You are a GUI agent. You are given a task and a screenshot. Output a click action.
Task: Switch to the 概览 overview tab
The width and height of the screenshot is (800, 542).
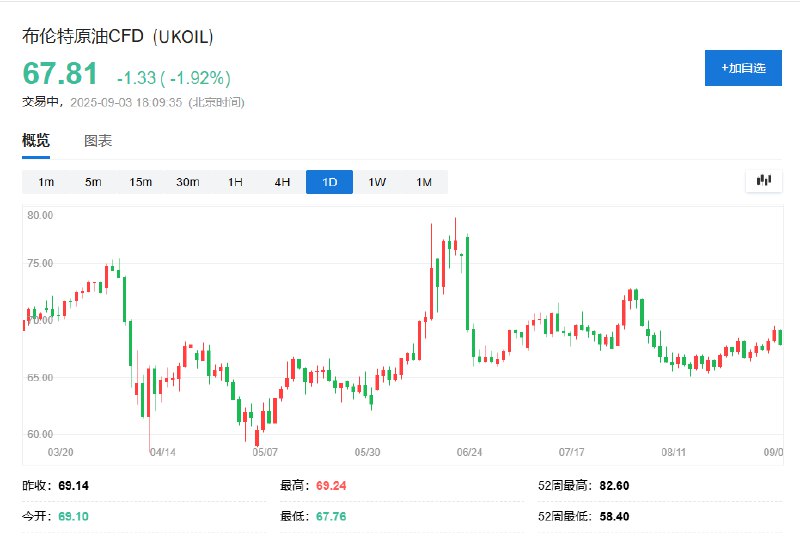click(36, 140)
